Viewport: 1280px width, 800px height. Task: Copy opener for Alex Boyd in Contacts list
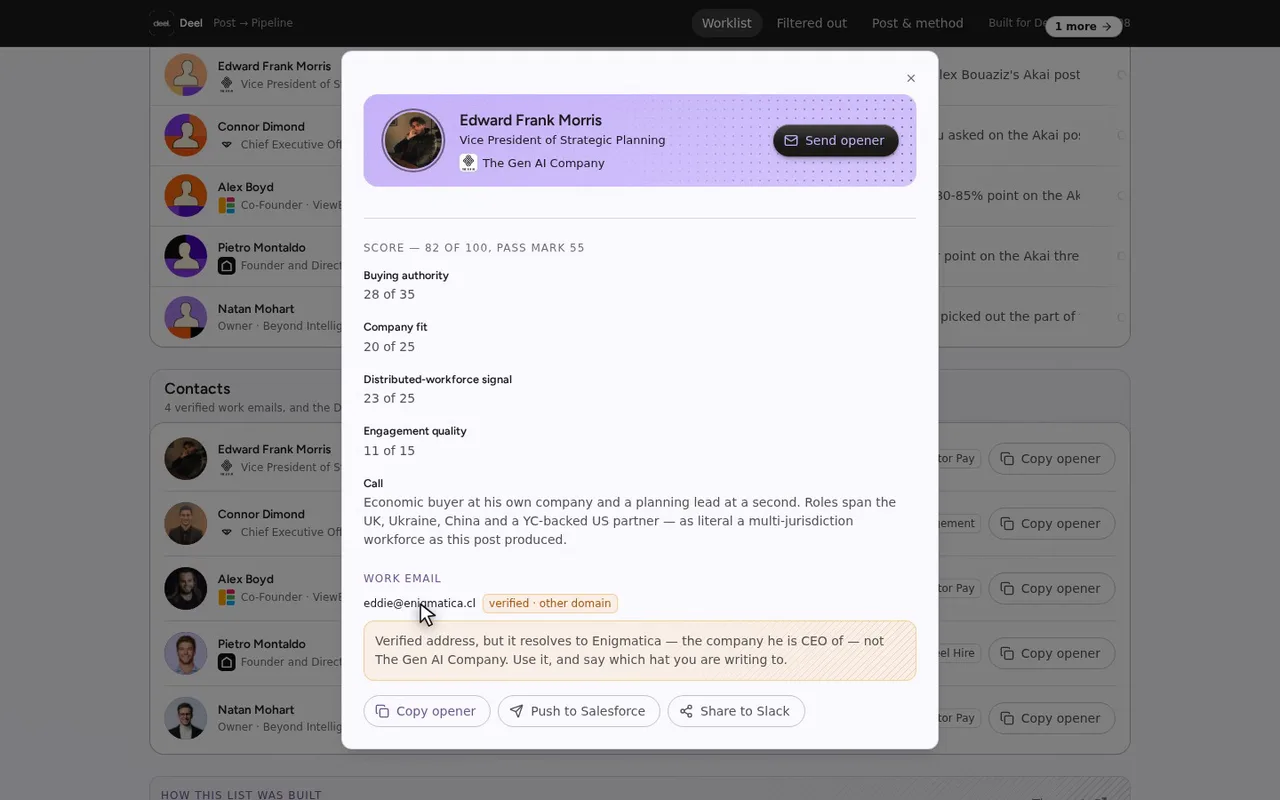click(1051, 588)
